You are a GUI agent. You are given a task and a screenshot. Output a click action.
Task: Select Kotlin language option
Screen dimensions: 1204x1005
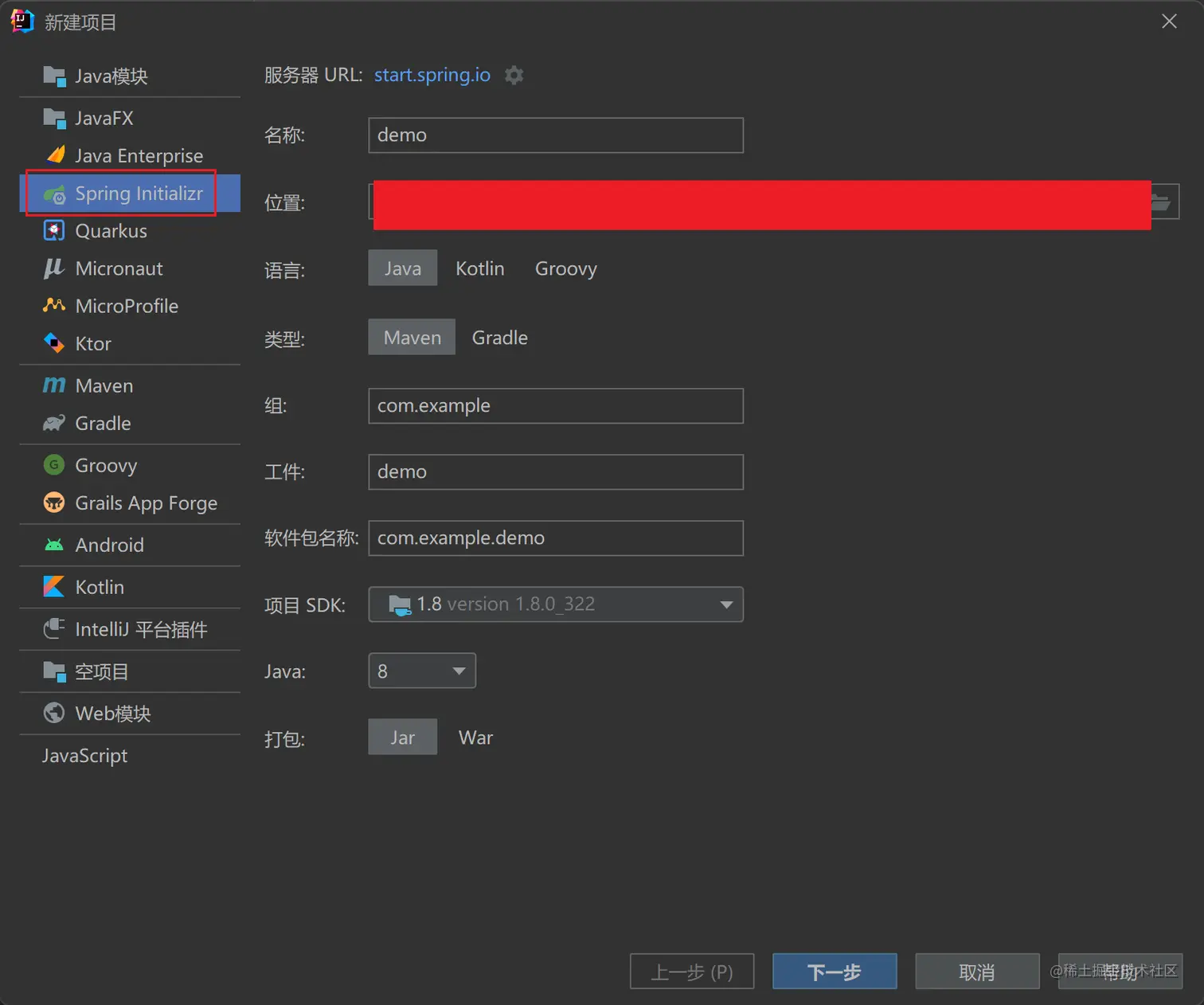pyautogui.click(x=479, y=268)
